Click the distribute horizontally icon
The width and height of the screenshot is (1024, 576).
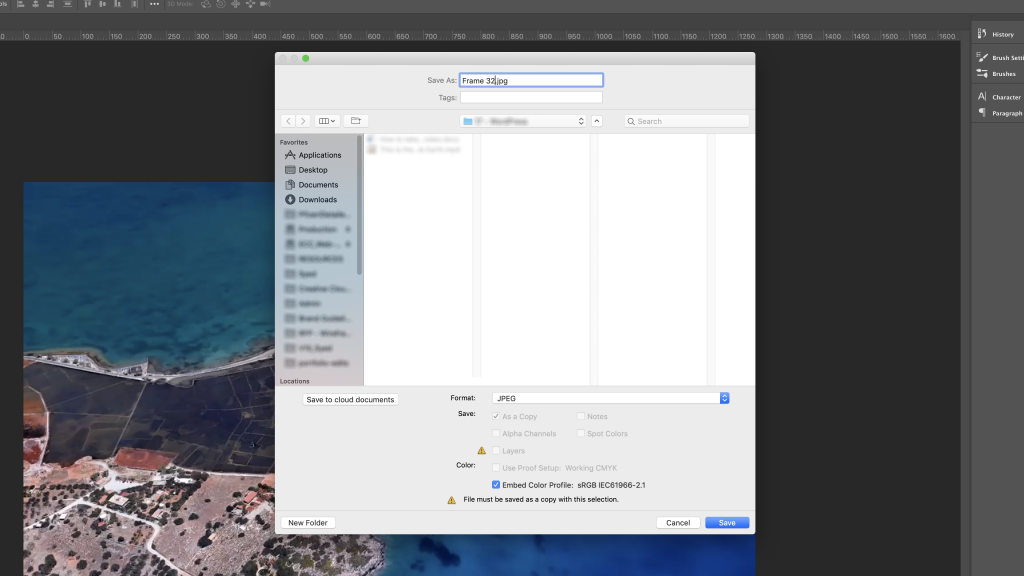point(135,4)
